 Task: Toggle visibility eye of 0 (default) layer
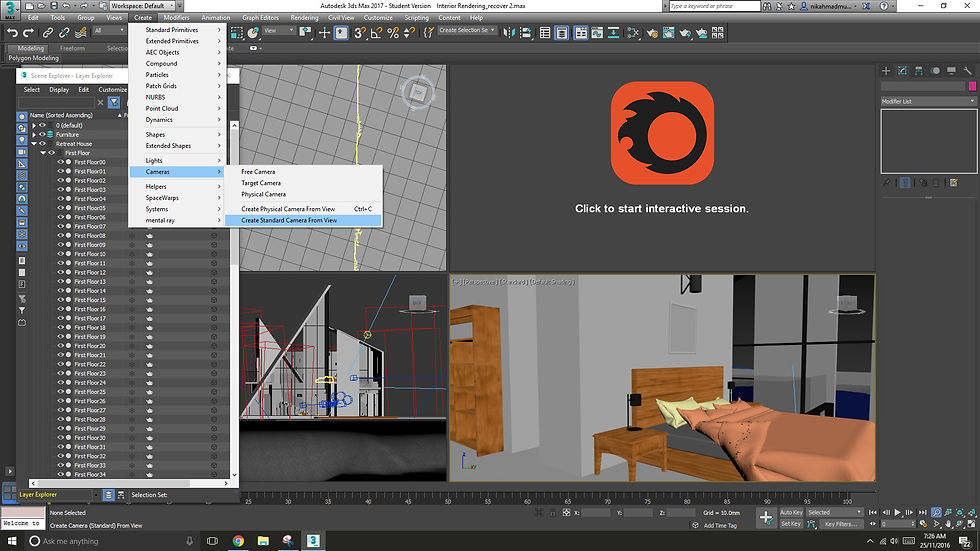tap(42, 125)
